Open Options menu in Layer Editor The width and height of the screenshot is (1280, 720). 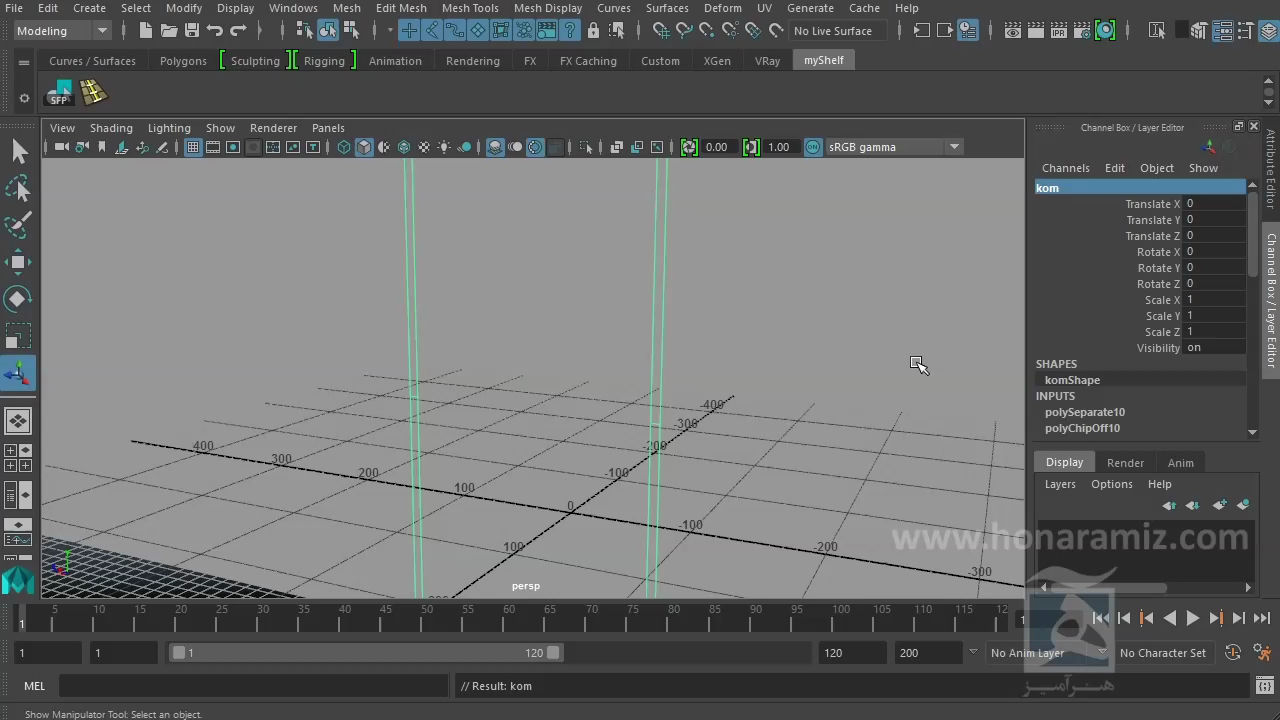1111,484
